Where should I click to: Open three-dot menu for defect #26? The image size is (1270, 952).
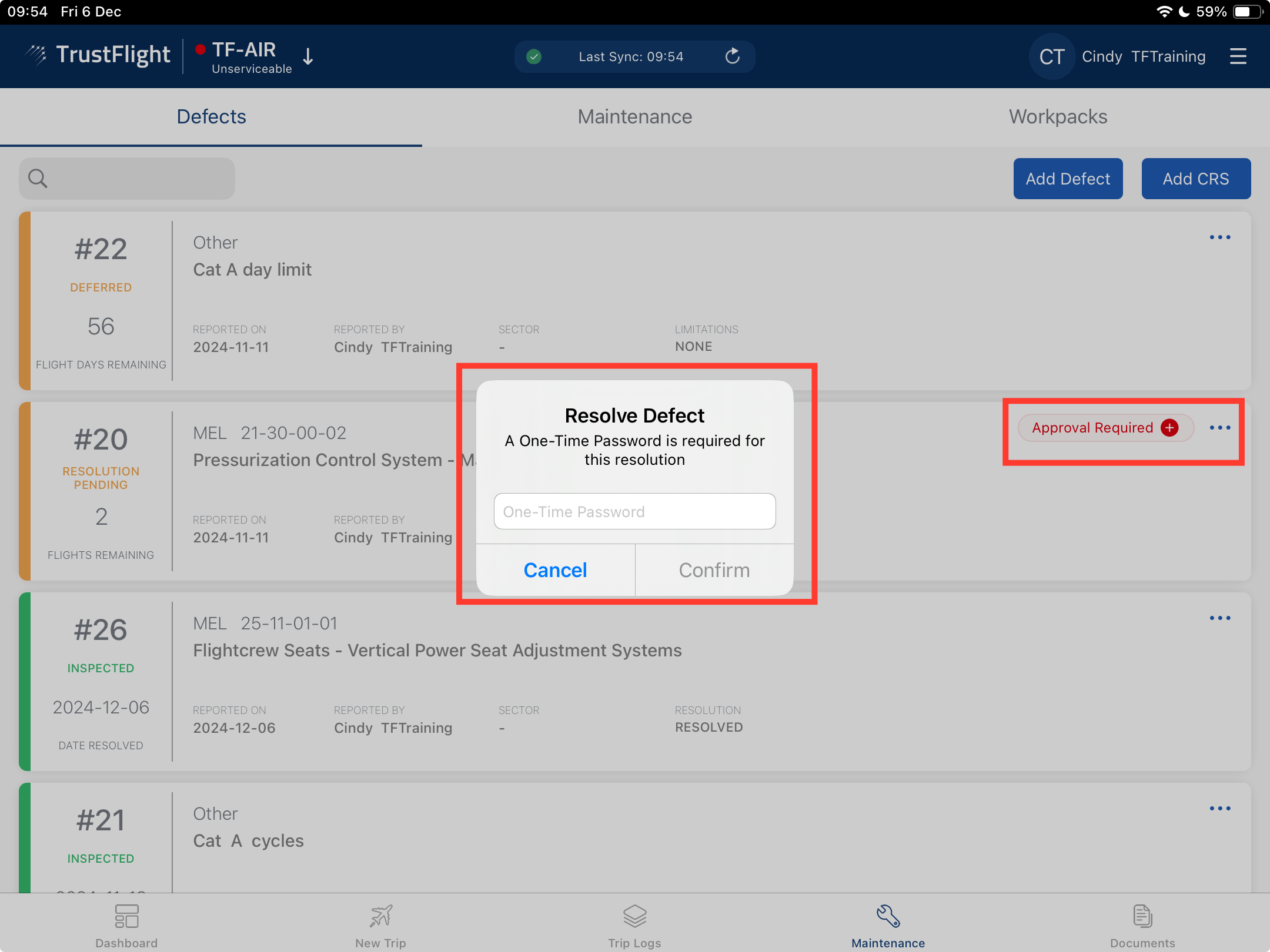coord(1219,618)
